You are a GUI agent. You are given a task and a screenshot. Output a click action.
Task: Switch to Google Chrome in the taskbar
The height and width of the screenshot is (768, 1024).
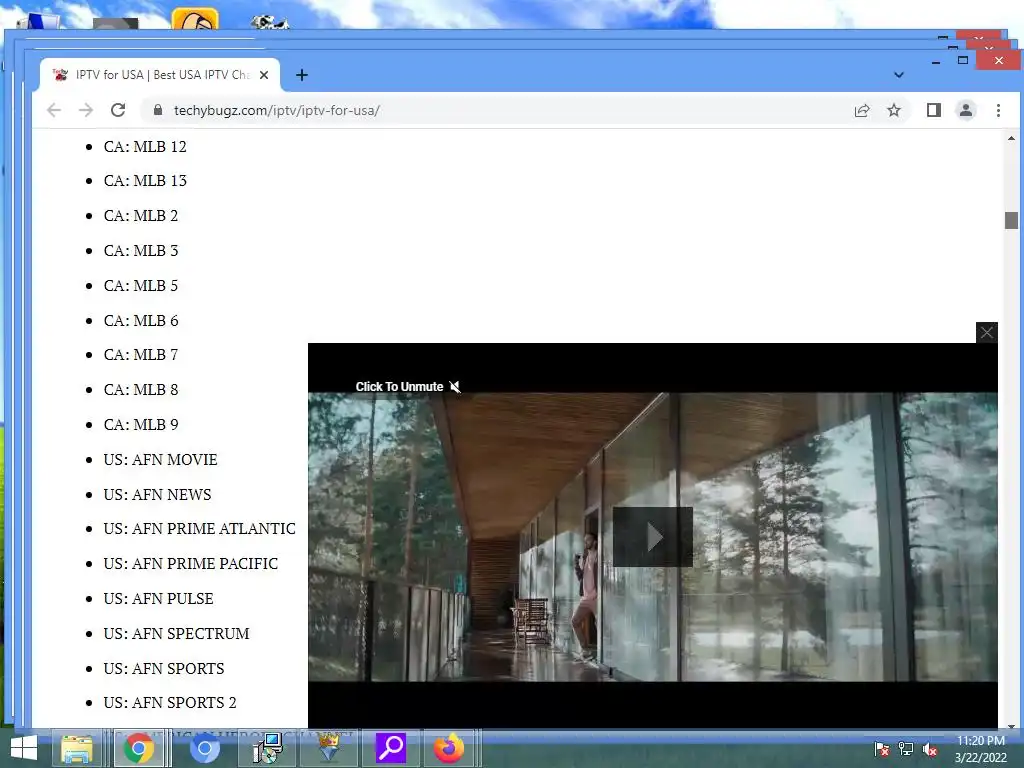pos(139,748)
